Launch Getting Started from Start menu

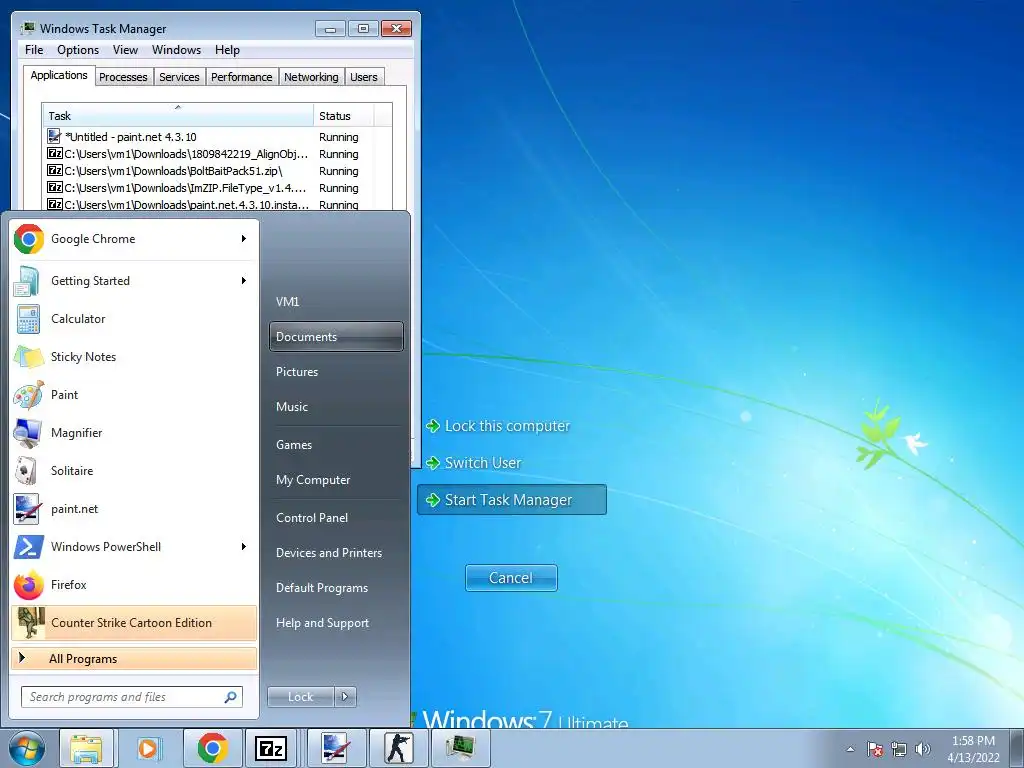pos(133,281)
